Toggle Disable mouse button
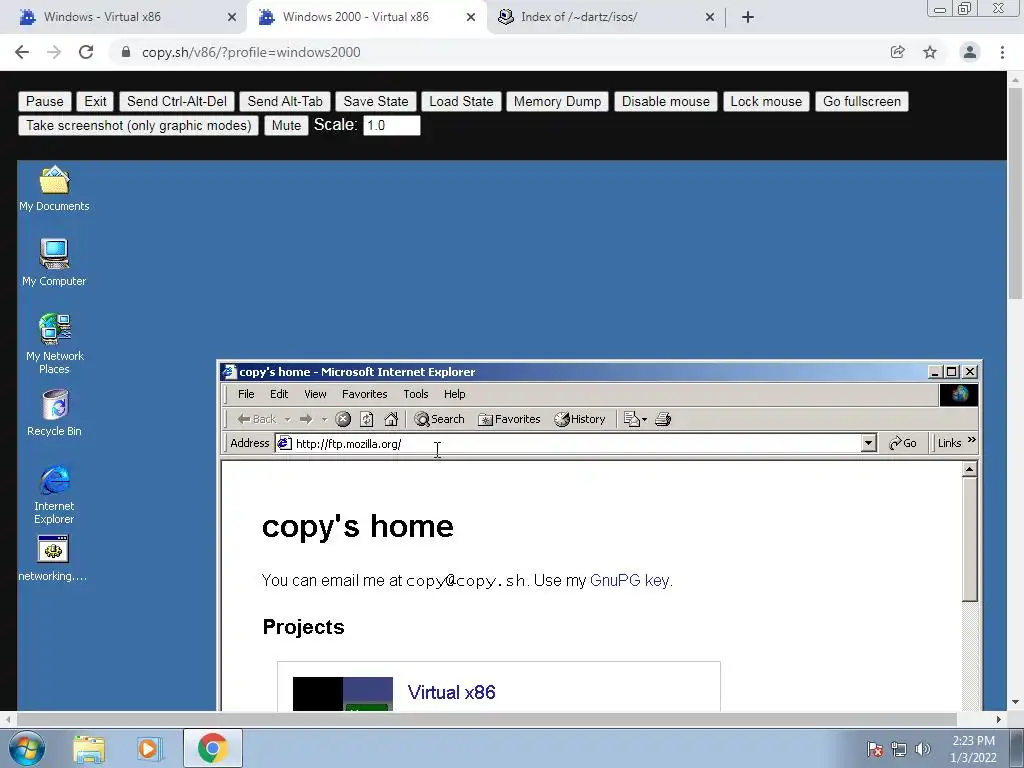 click(x=665, y=101)
